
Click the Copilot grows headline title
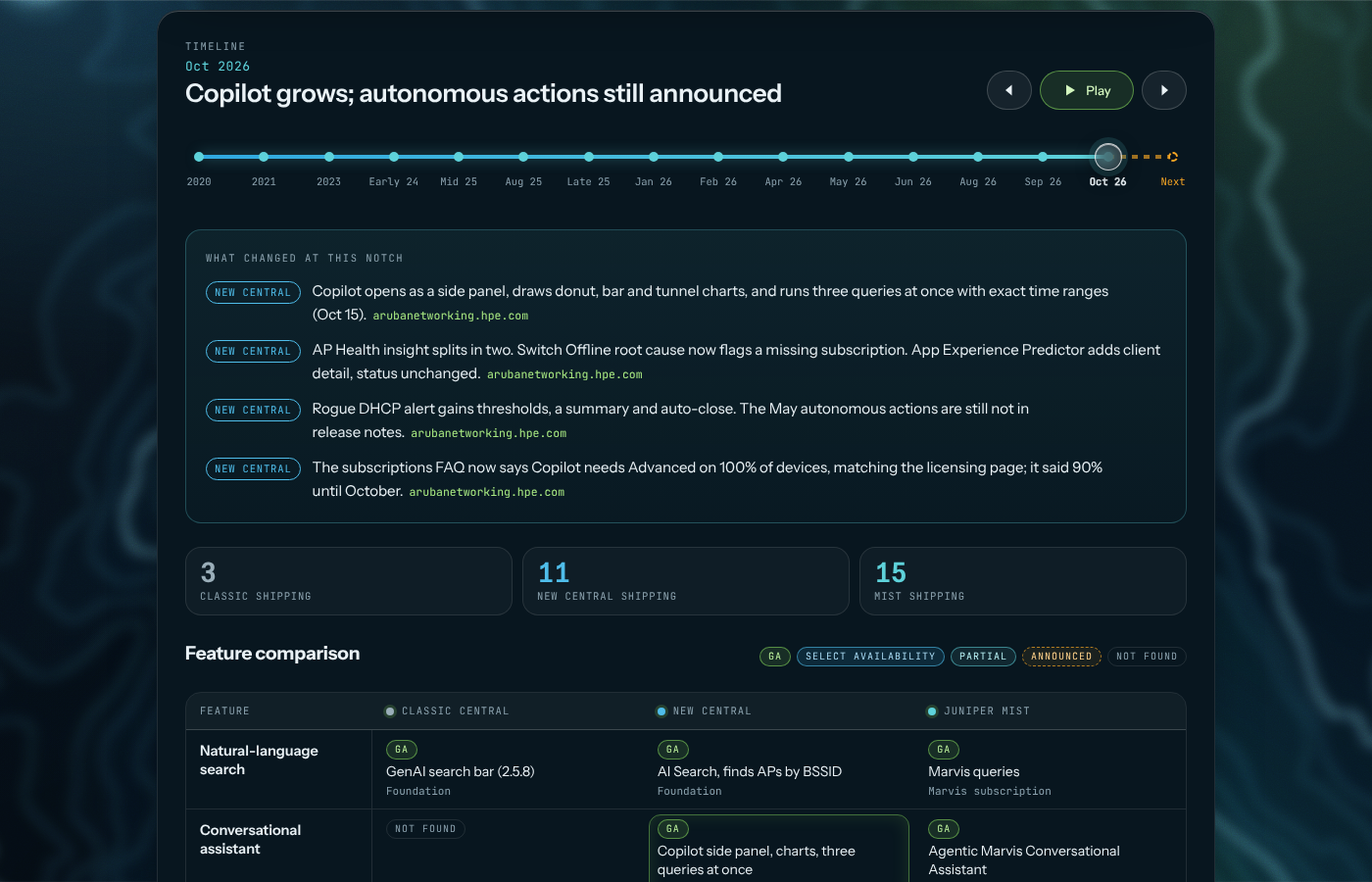point(483,93)
